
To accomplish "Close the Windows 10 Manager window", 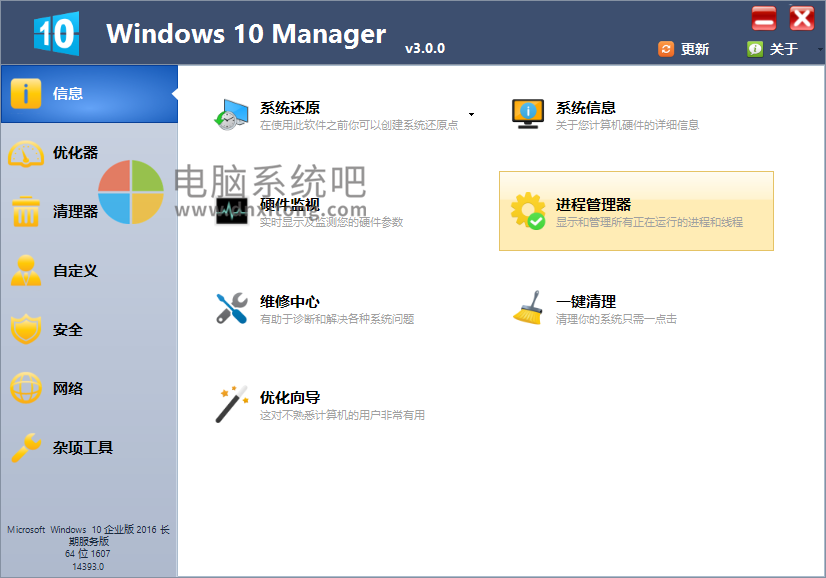I will pyautogui.click(x=802, y=19).
